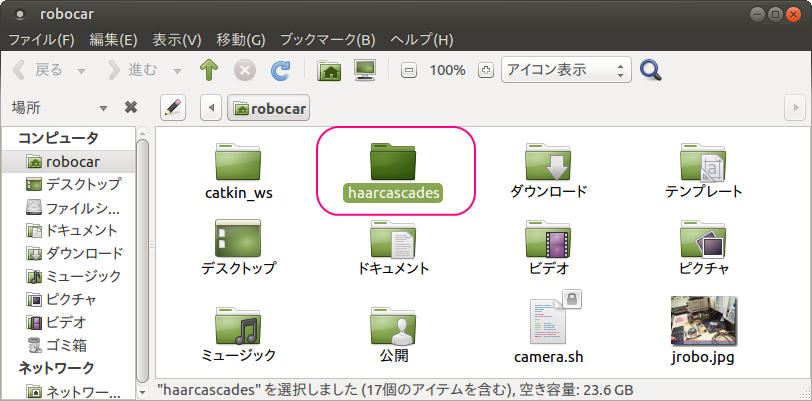Select the 公開 public folder icon

click(x=393, y=326)
